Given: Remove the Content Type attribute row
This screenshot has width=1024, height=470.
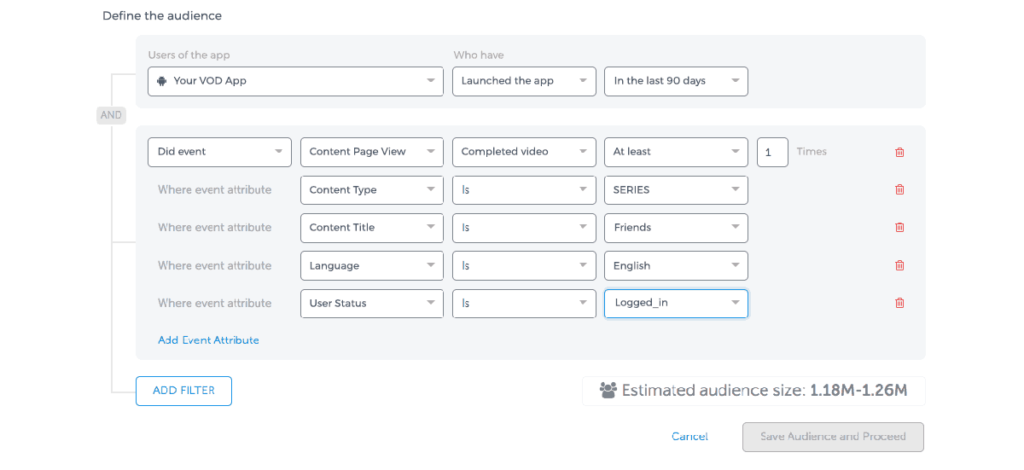Looking at the screenshot, I should [x=899, y=190].
